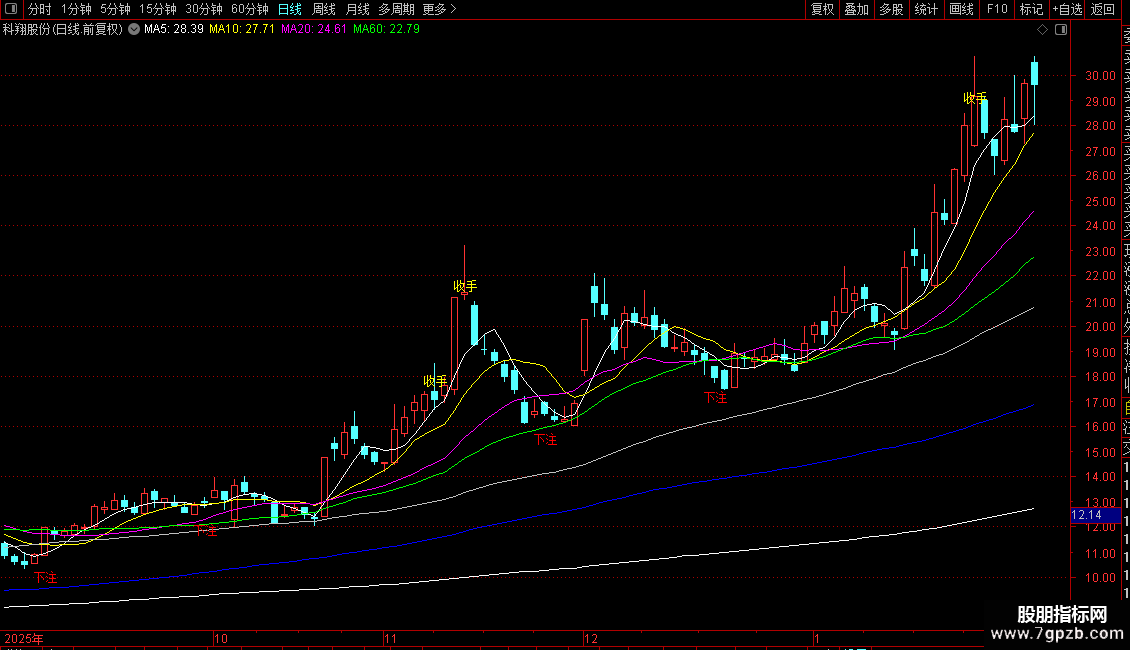Click the MA5: 28.39 indicator label
This screenshot has width=1130, height=650.
174,30
